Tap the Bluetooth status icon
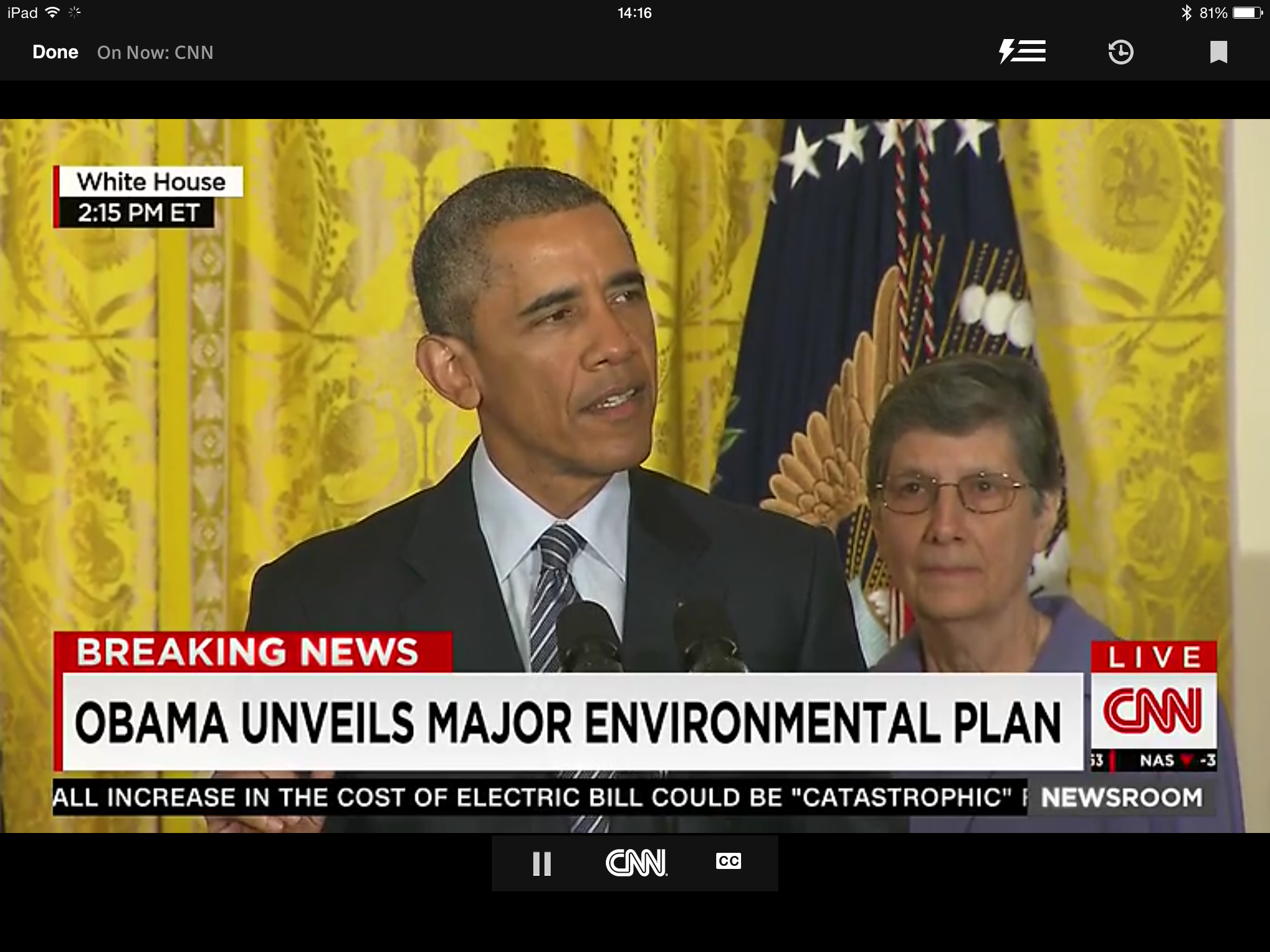 (x=1186, y=13)
